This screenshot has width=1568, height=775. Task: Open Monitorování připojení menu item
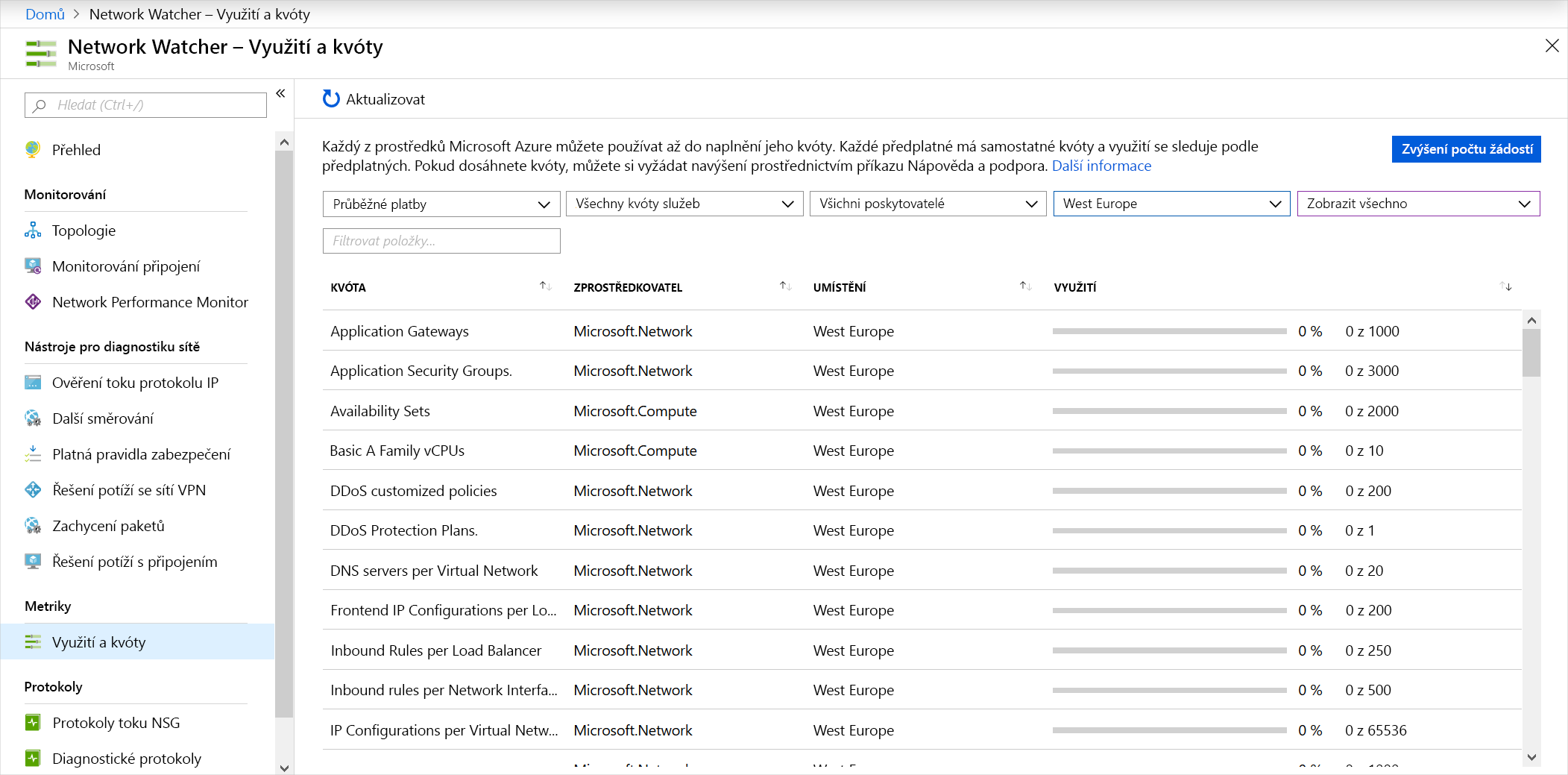126,266
